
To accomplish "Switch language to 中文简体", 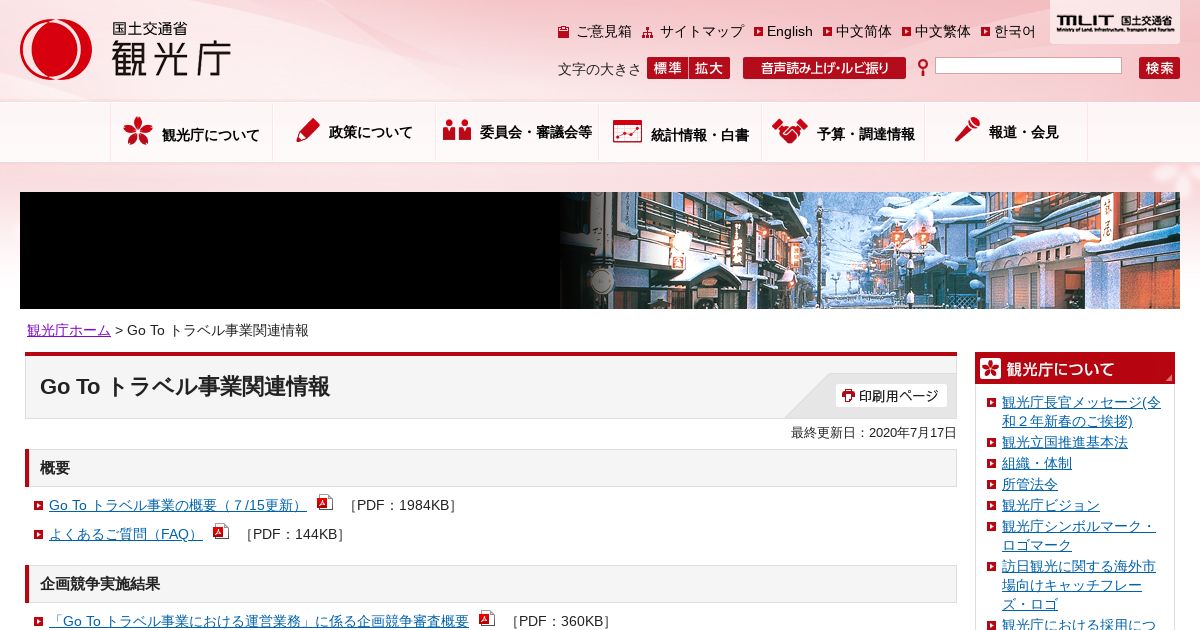I will pos(864,32).
